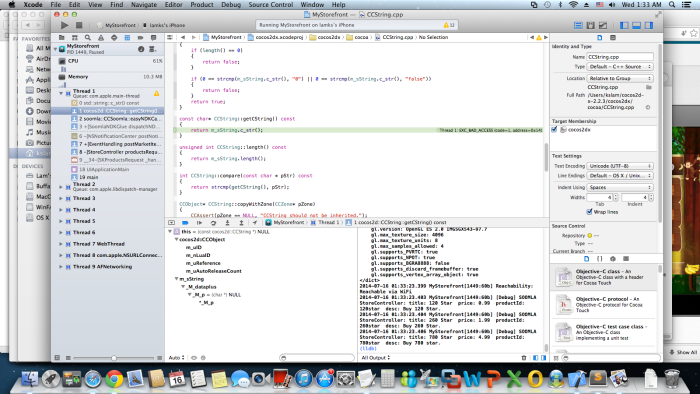The image size is (700, 394).
Task: Toggle the bottom debug area visibility
Action: [637, 25]
